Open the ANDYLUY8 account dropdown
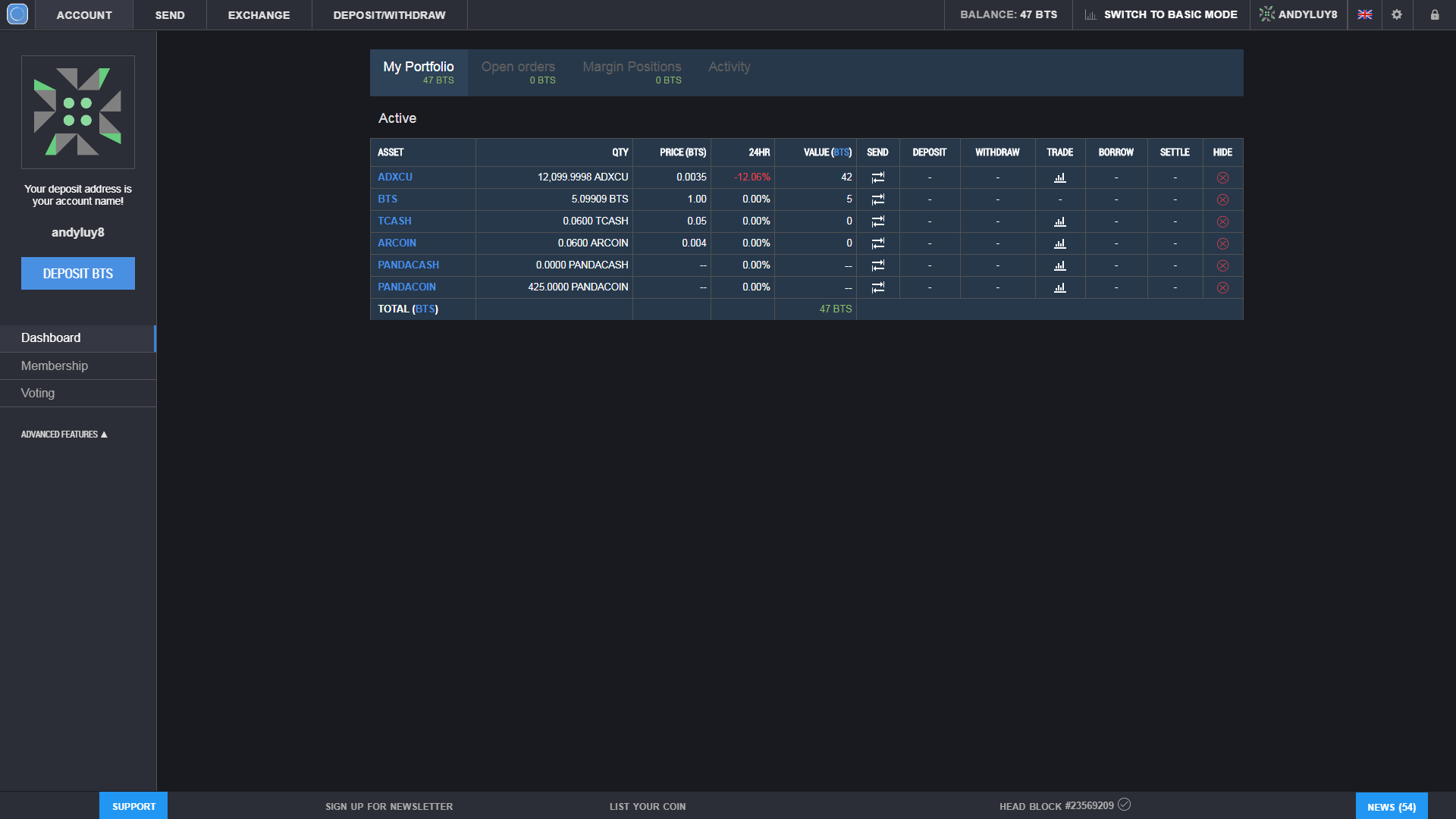Screen dimensions: 1456x819 1299,14
